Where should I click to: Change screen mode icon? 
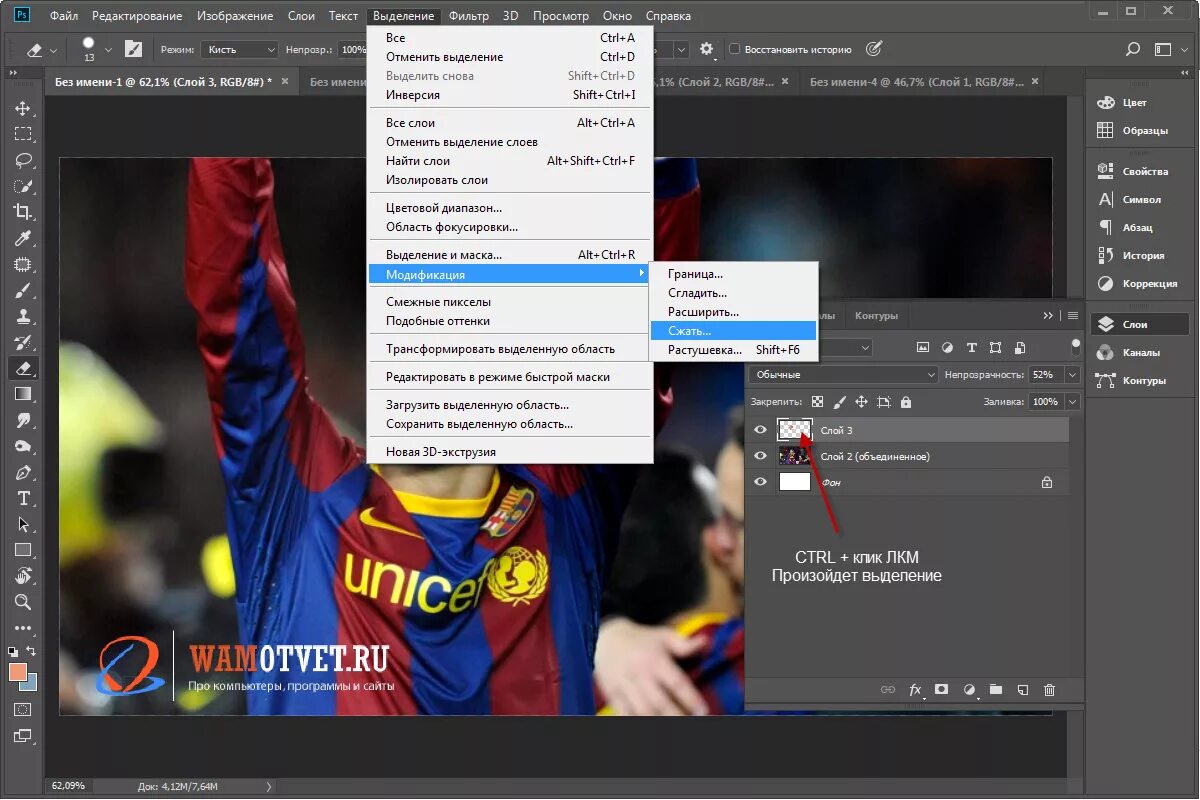[x=23, y=736]
